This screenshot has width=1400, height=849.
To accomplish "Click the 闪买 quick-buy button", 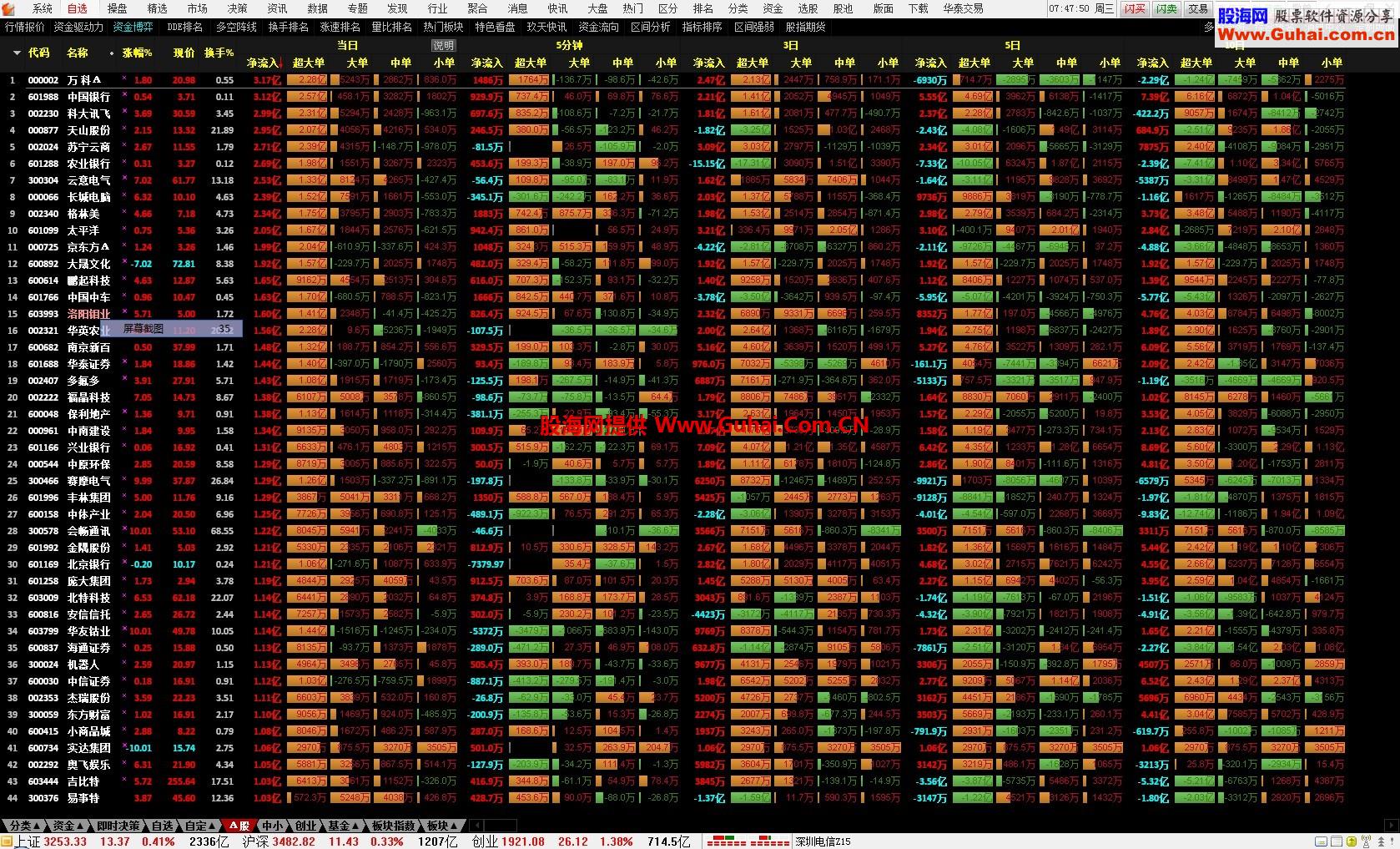I will [x=1135, y=8].
